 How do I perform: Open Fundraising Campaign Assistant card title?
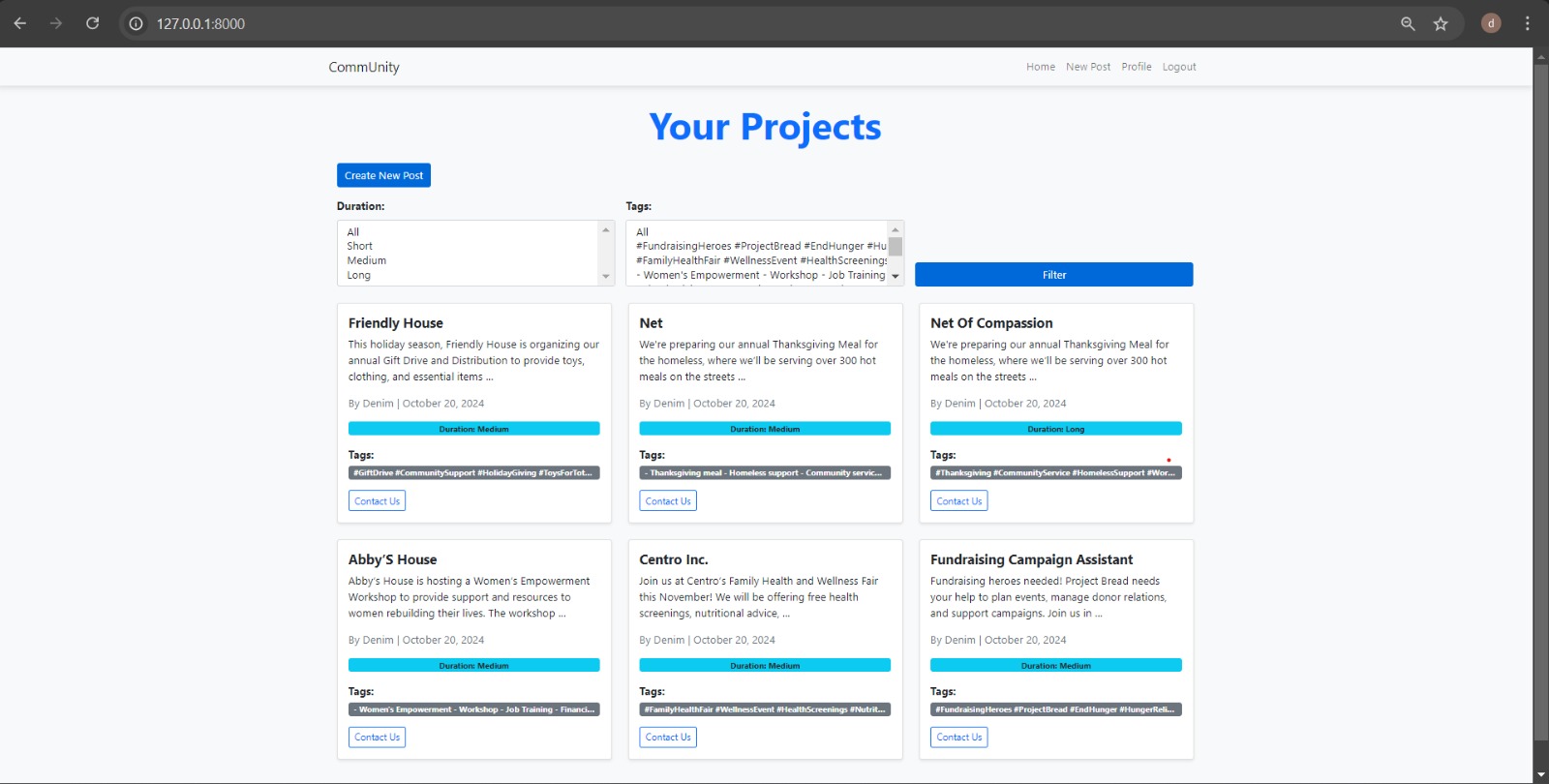(1031, 559)
